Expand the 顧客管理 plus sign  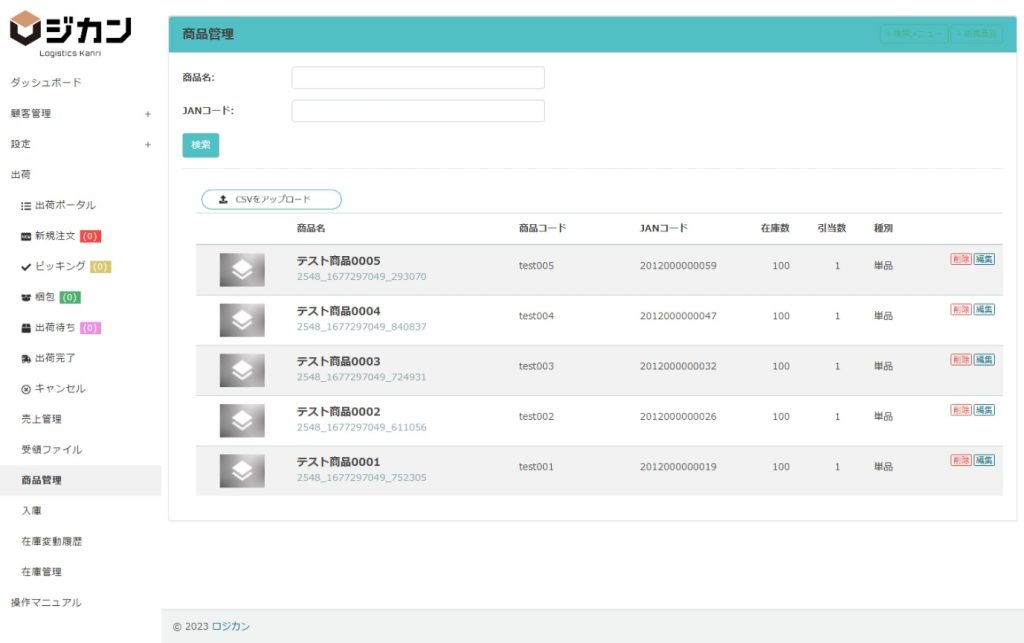coord(148,114)
